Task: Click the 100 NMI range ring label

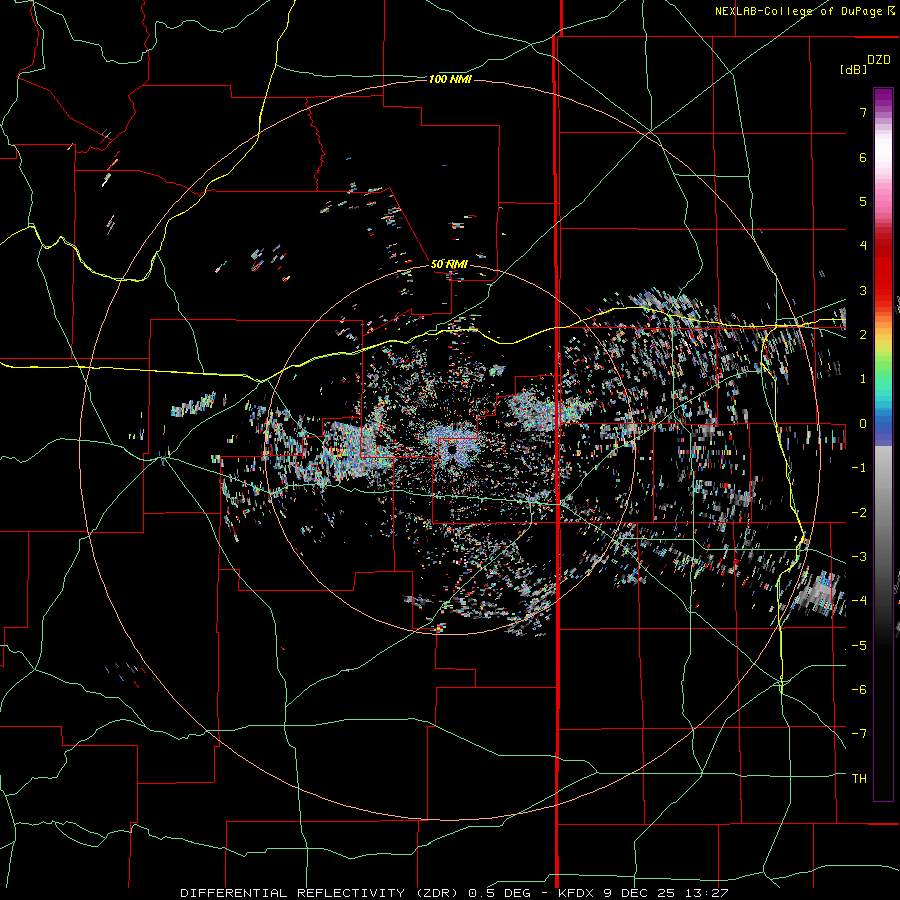Action: click(x=451, y=79)
